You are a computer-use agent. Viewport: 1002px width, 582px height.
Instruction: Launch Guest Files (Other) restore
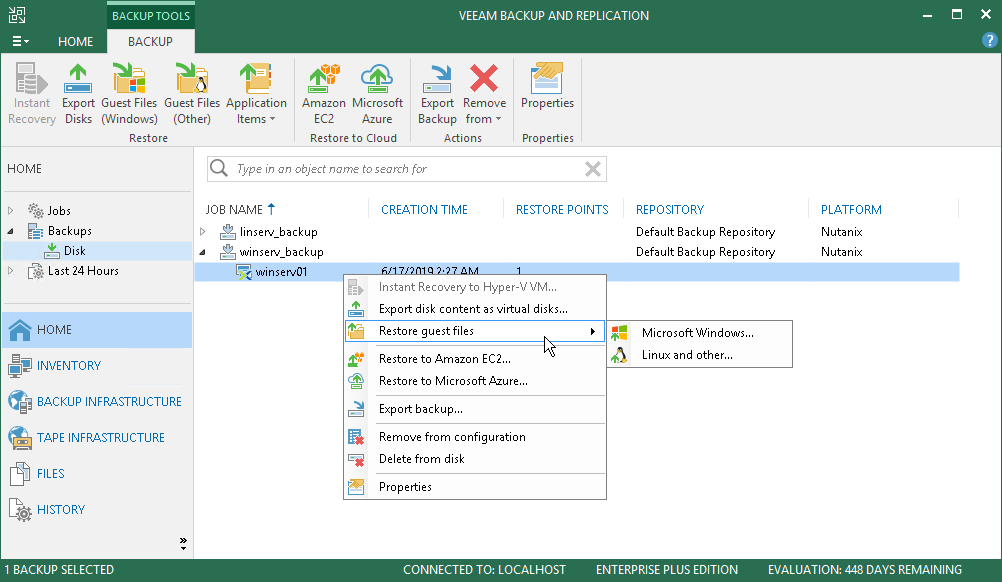point(192,92)
